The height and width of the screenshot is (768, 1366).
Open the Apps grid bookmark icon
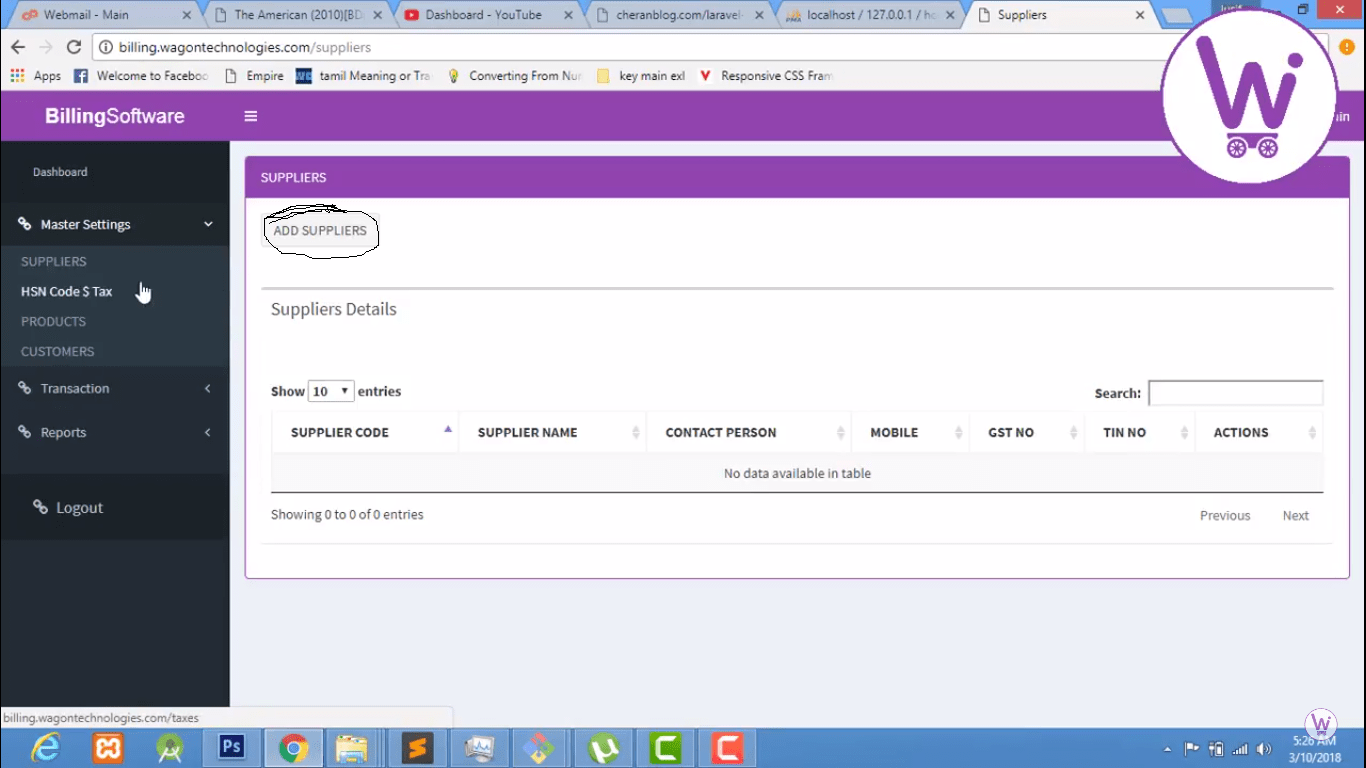(x=17, y=76)
